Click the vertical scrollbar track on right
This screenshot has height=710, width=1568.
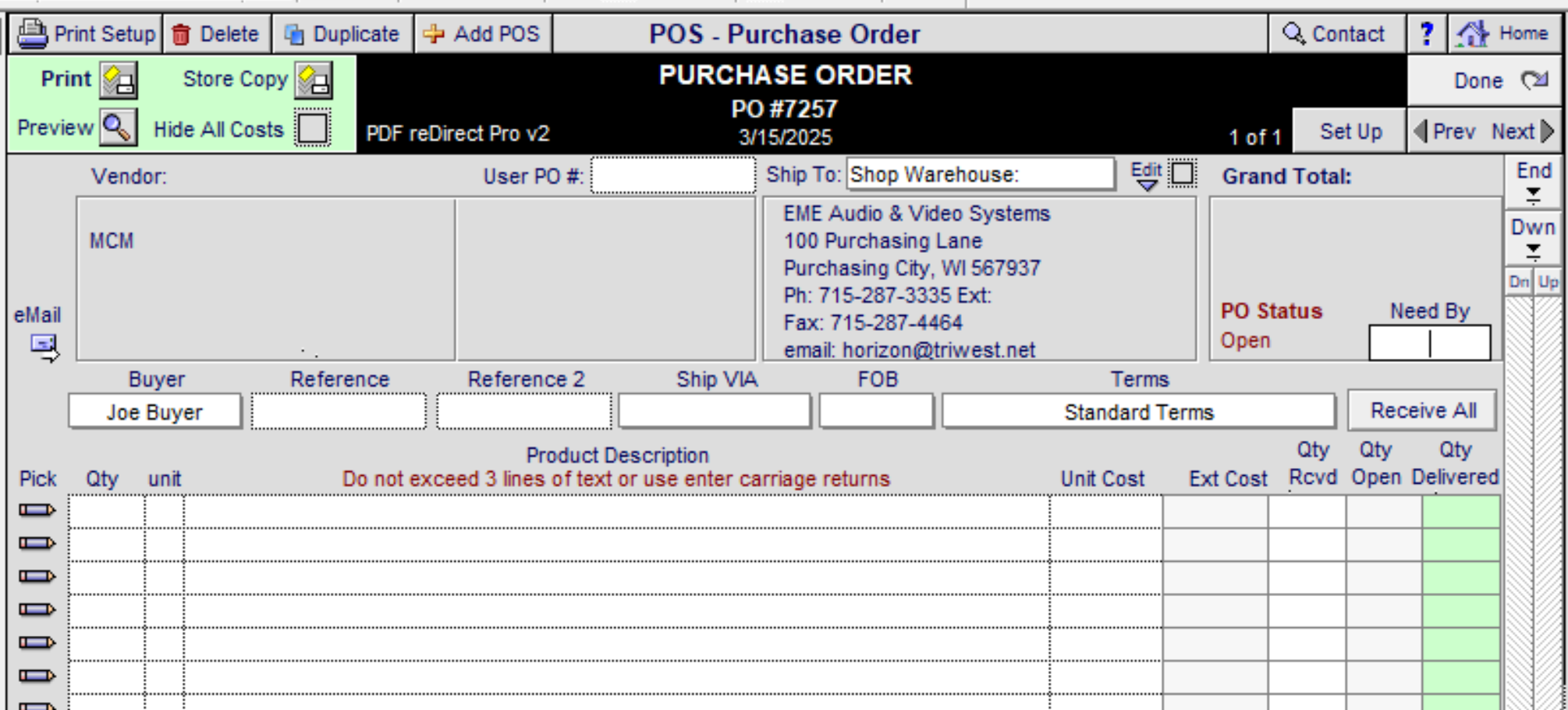[x=1533, y=499]
